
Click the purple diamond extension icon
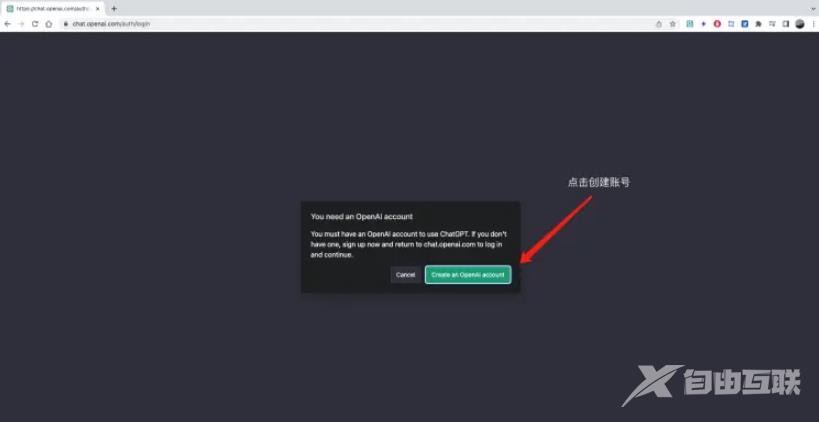[704, 24]
